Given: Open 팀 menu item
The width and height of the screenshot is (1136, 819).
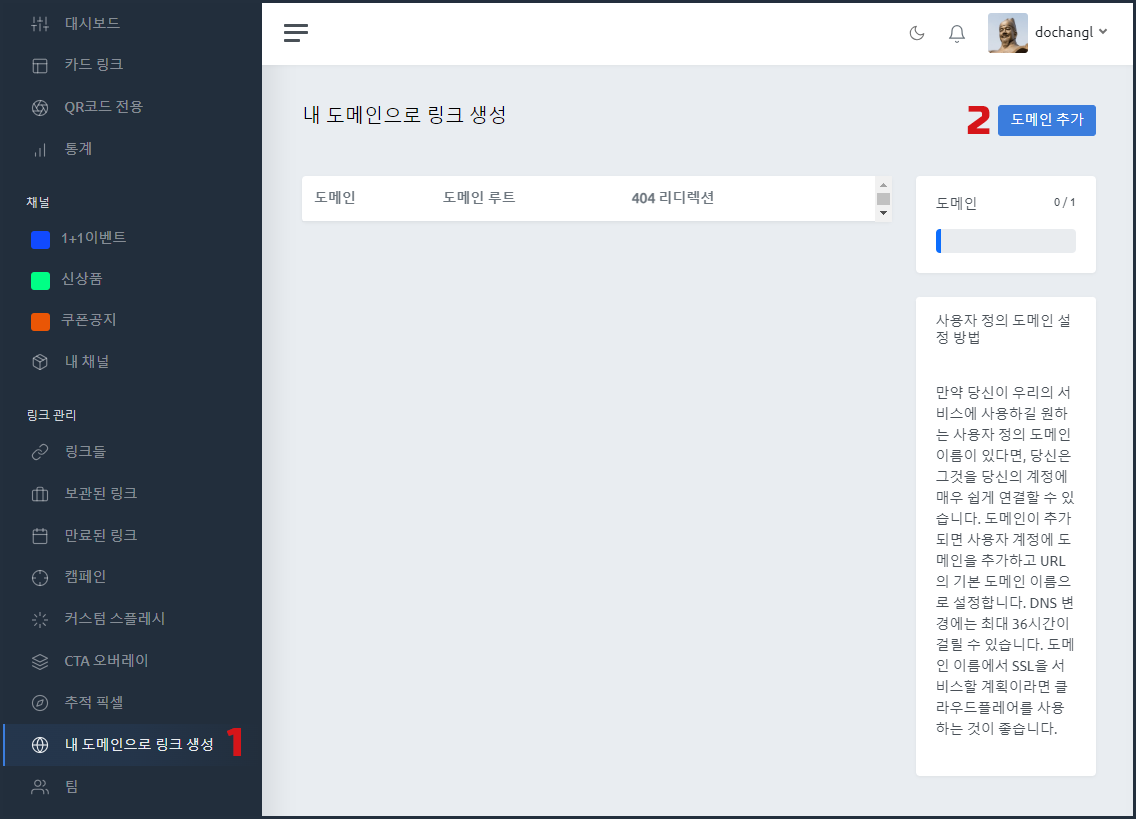Looking at the screenshot, I should [x=72, y=786].
